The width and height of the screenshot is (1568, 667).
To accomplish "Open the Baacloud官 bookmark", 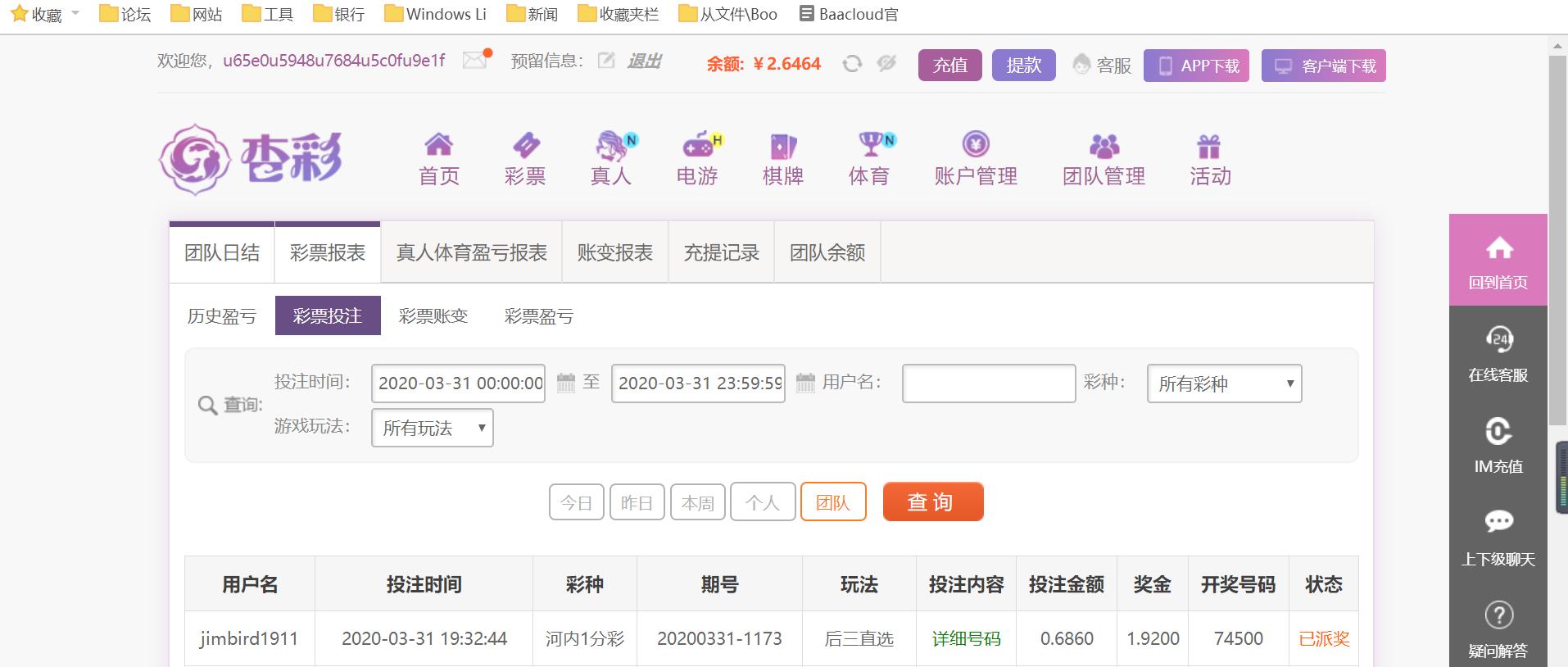I will coord(849,14).
